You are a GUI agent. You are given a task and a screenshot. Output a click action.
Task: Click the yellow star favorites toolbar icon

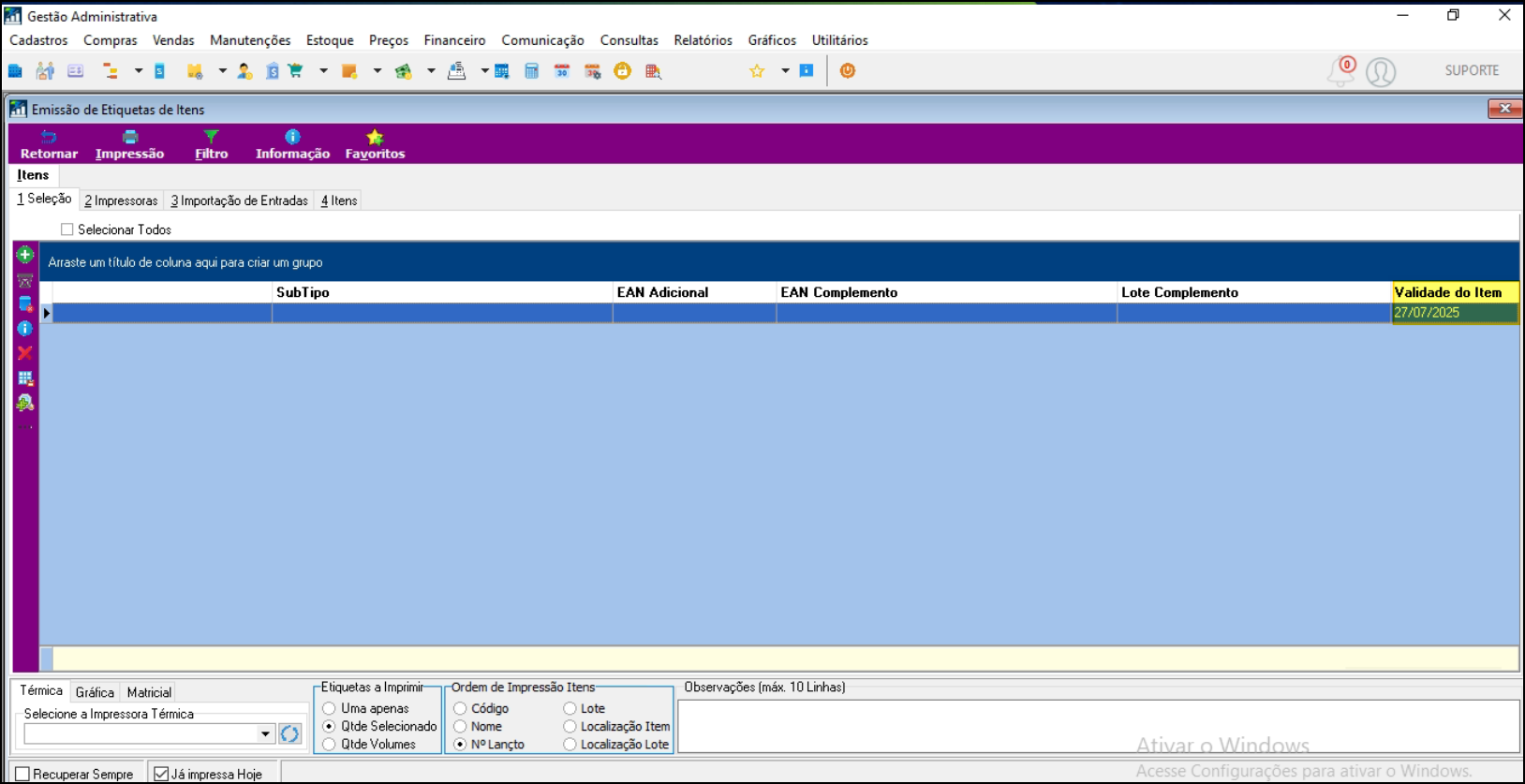[x=757, y=71]
